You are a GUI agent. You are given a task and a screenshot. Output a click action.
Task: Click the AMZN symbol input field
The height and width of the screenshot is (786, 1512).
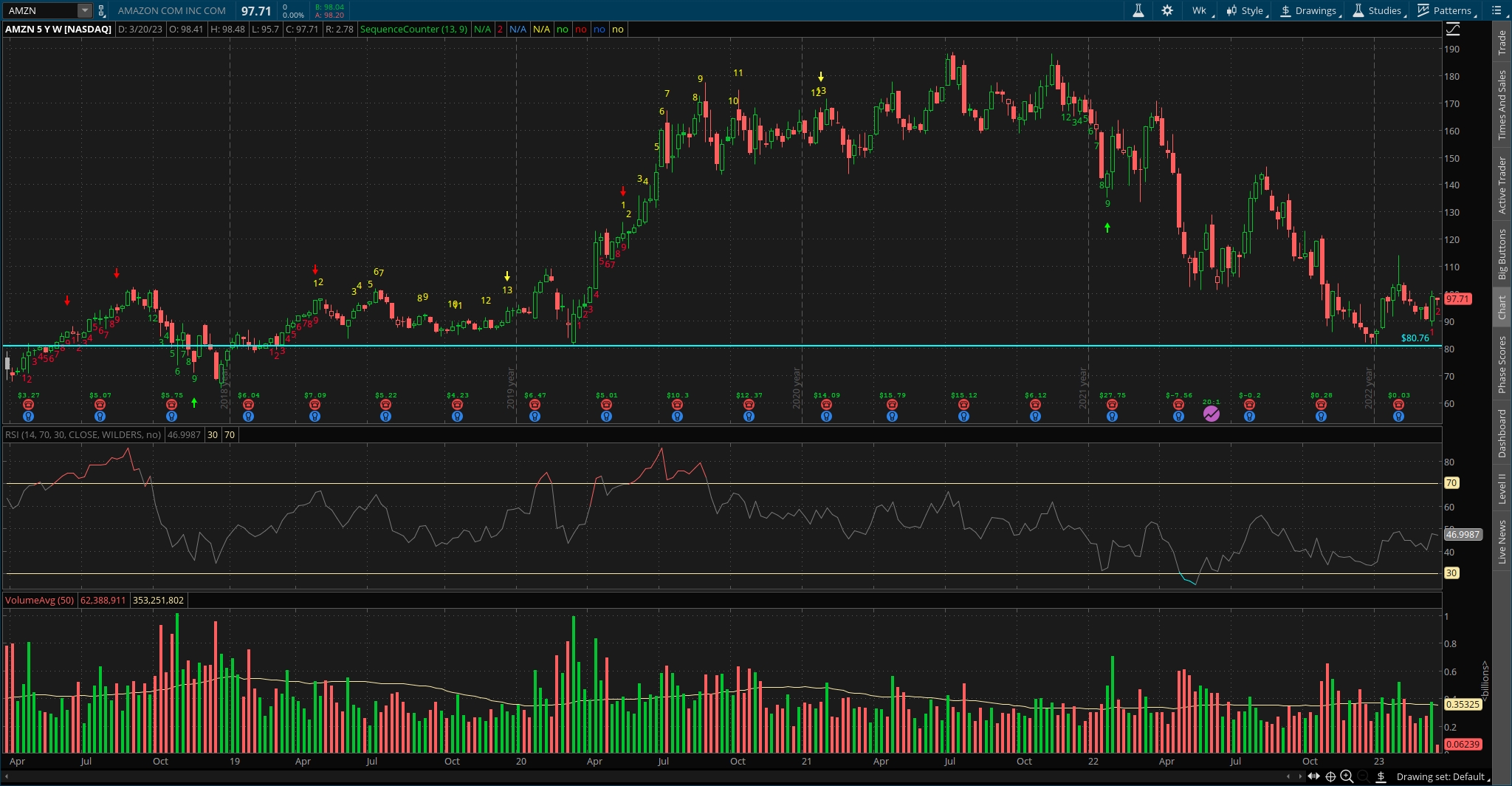(41, 10)
